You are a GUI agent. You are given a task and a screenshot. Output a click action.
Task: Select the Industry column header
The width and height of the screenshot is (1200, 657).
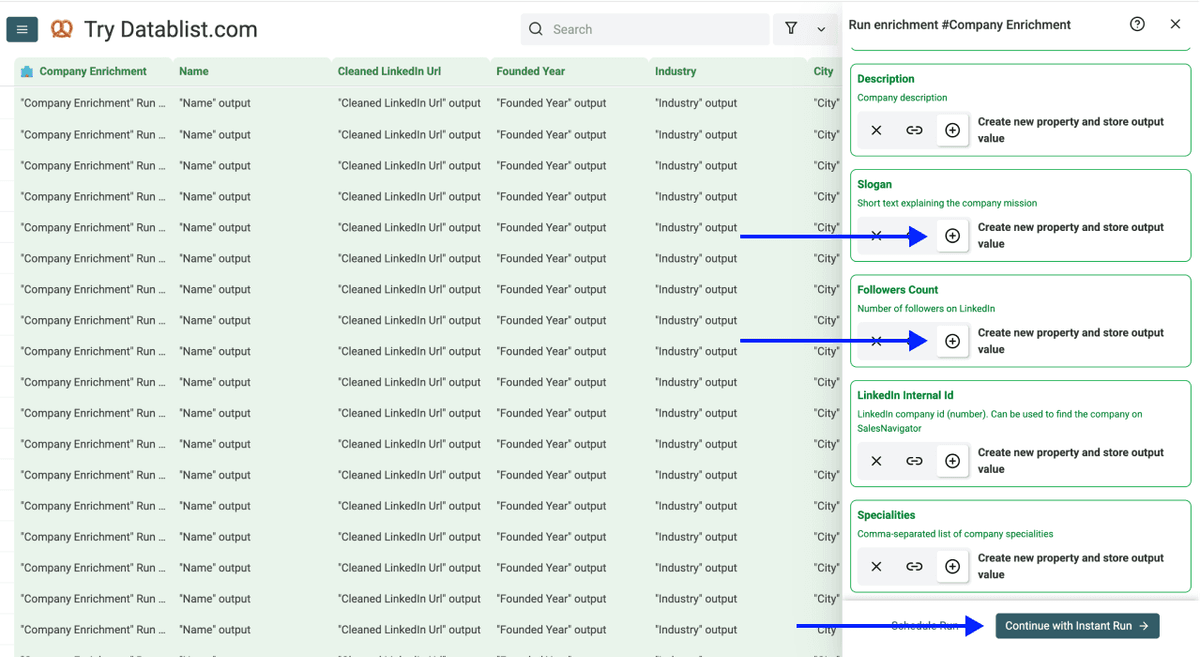pyautogui.click(x=728, y=72)
